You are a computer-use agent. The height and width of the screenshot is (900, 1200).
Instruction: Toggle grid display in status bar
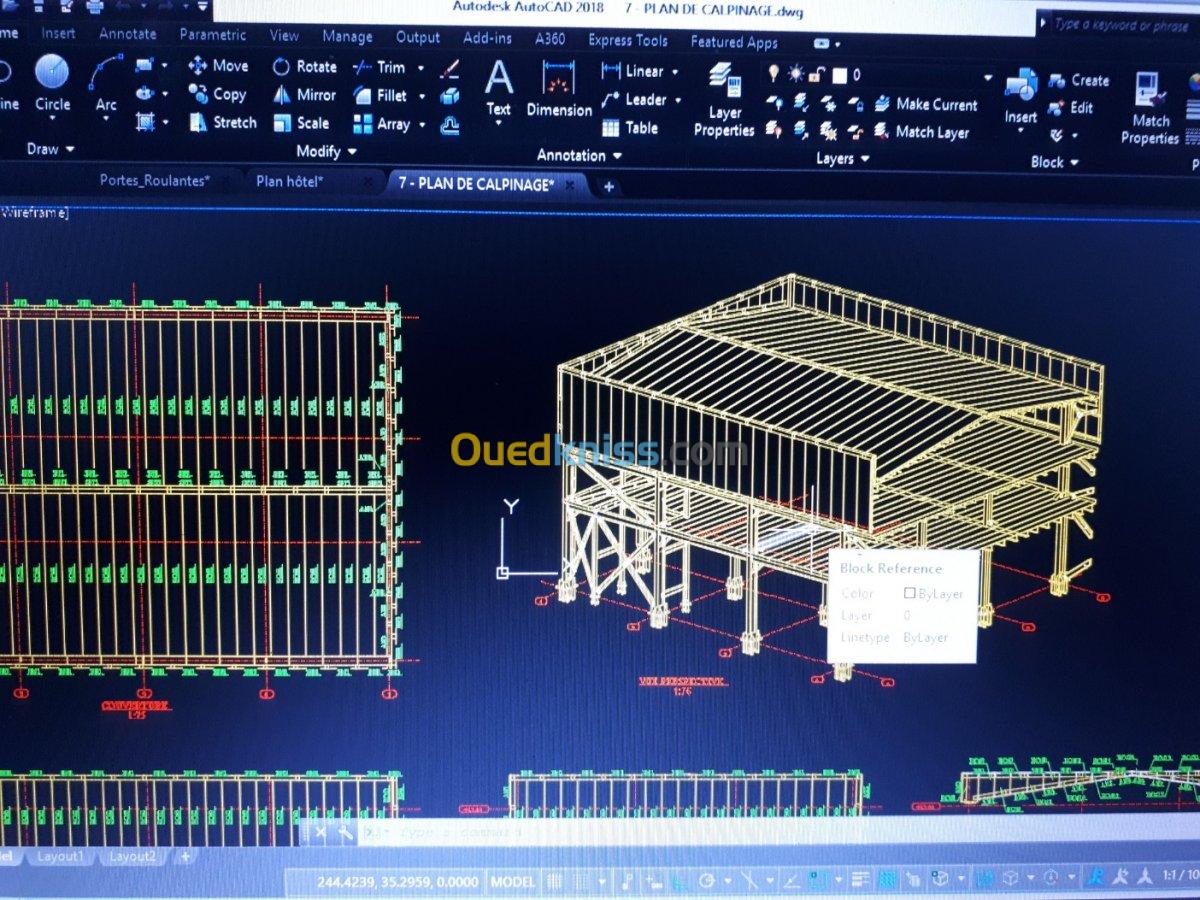click(x=555, y=880)
